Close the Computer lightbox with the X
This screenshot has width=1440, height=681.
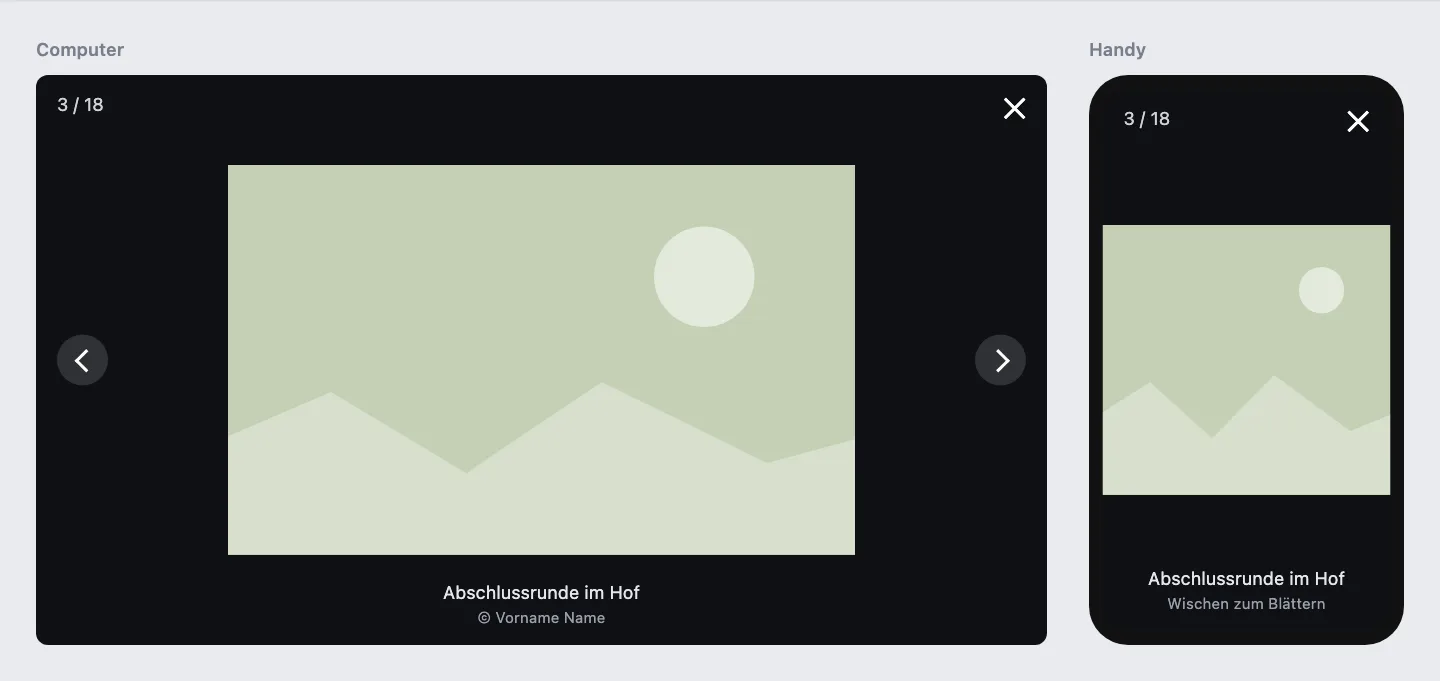[x=1015, y=109]
